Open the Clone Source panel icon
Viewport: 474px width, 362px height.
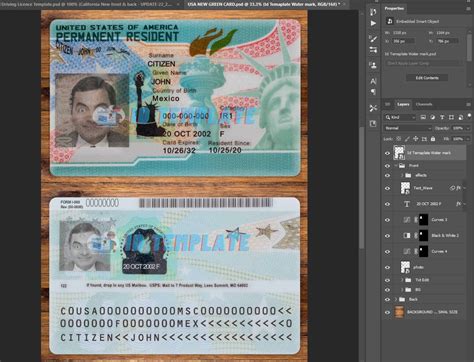coord(373,65)
